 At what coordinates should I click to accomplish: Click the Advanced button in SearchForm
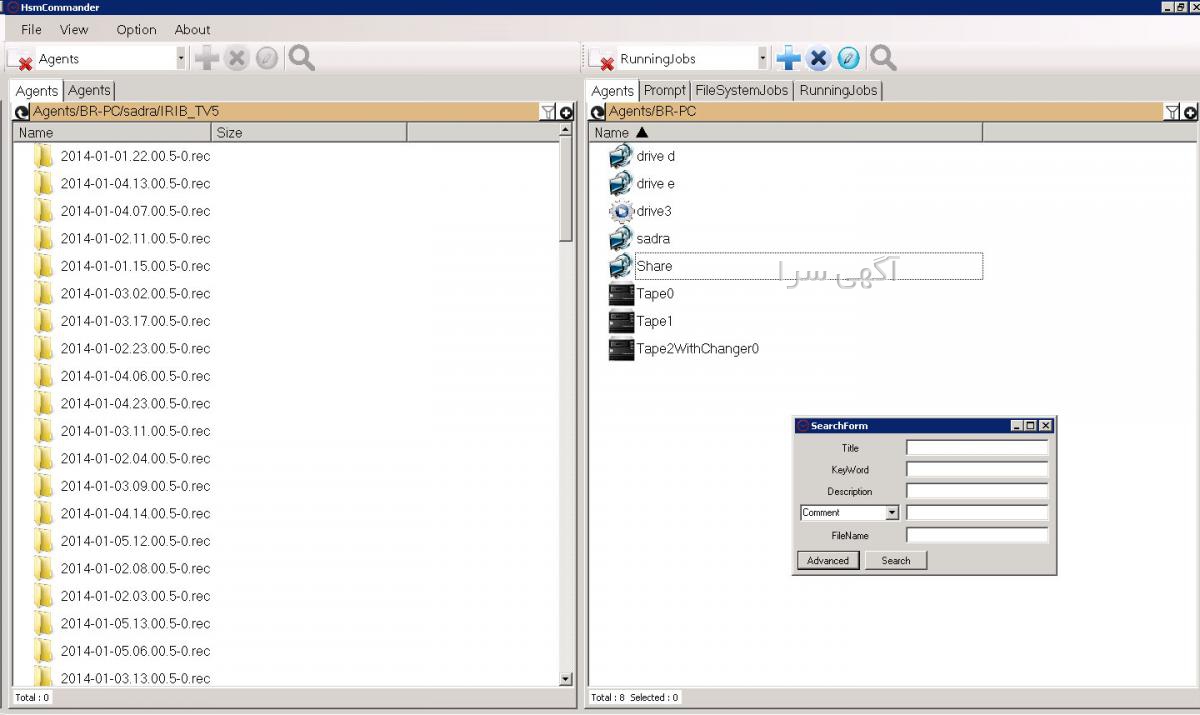pyautogui.click(x=828, y=561)
